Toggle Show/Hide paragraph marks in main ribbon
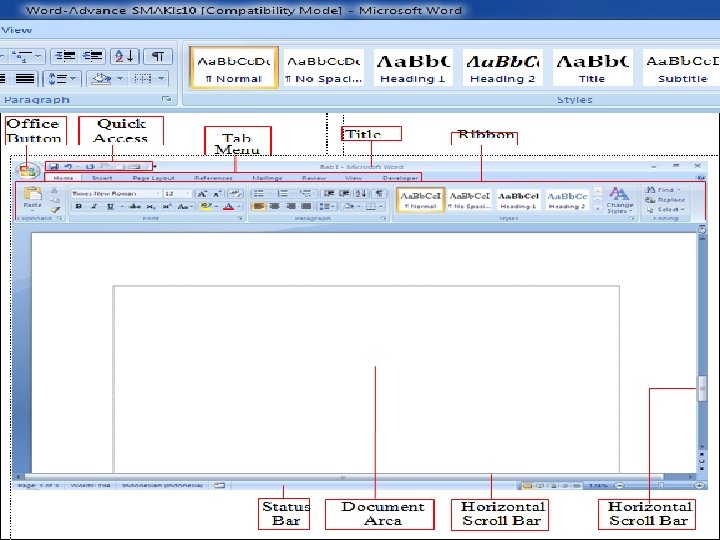Screen dimensions: 720x540 click(158, 56)
